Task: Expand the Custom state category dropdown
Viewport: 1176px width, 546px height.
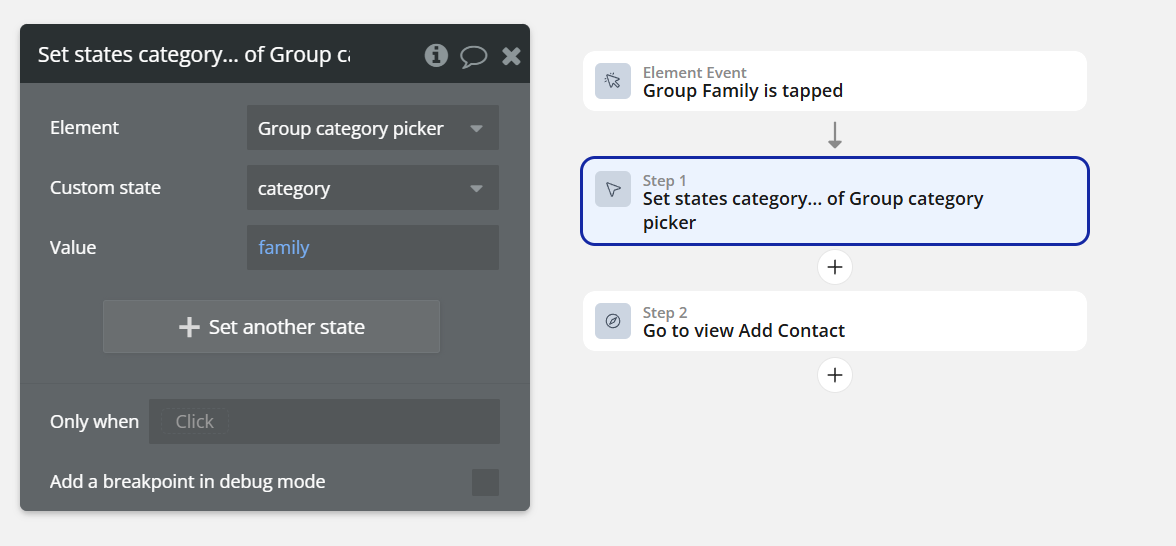Action: (372, 188)
